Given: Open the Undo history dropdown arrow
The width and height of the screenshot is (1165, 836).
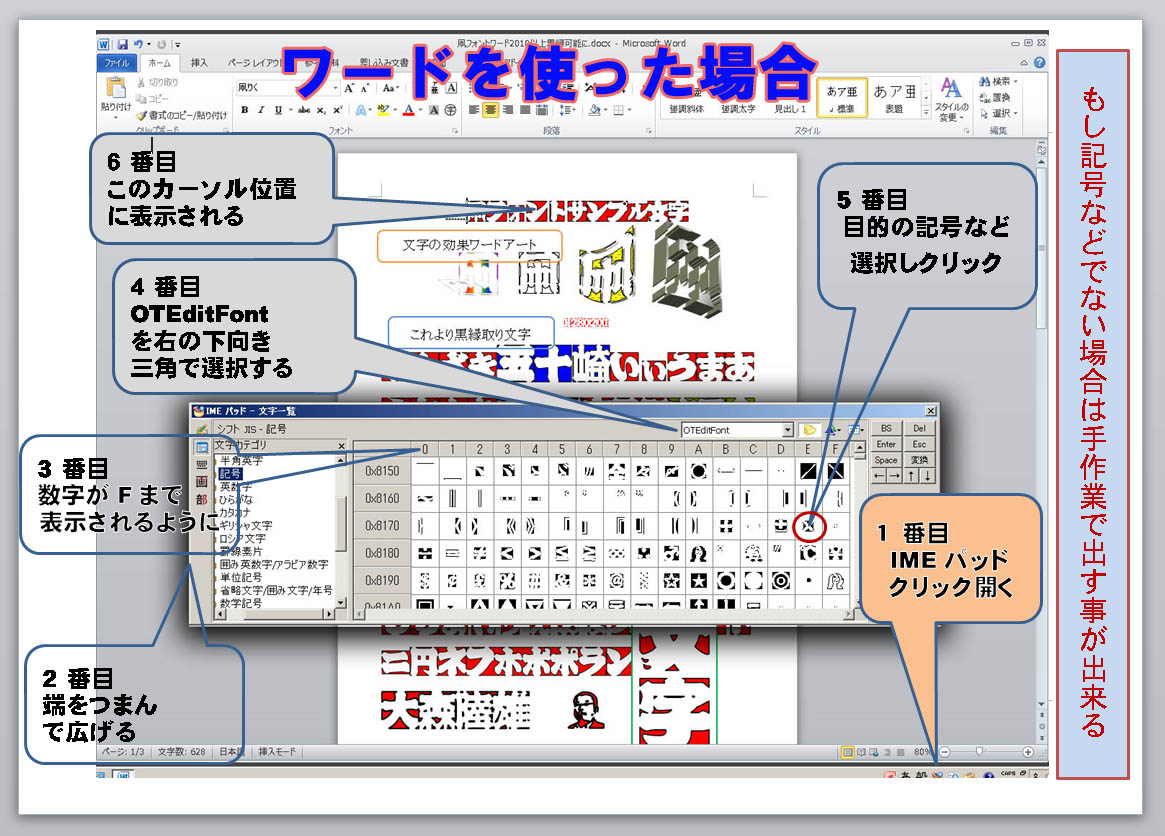Looking at the screenshot, I should tap(148, 45).
